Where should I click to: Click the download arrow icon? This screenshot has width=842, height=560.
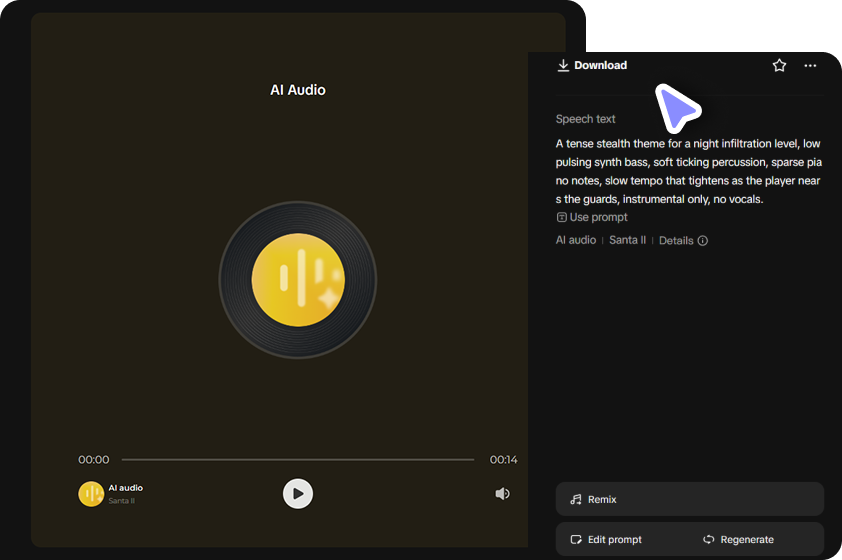coord(563,66)
